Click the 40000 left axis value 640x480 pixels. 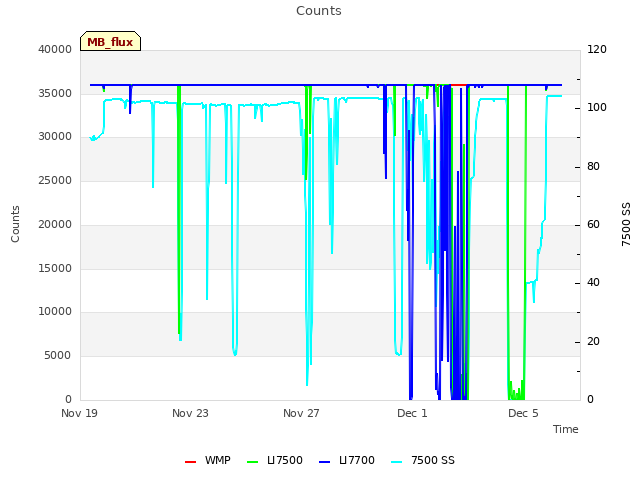click(55, 49)
